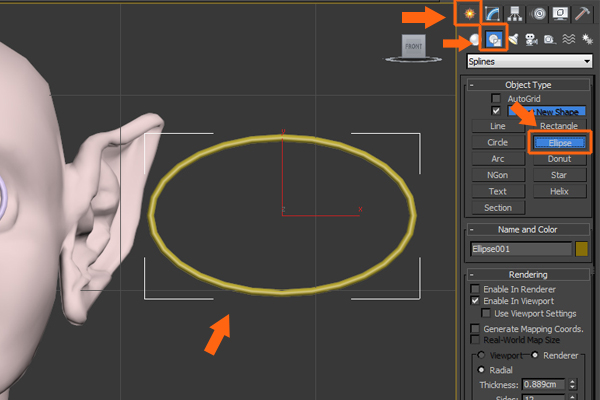This screenshot has height=400, width=600.
Task: Click the Start New Shape button
Action: [547, 111]
